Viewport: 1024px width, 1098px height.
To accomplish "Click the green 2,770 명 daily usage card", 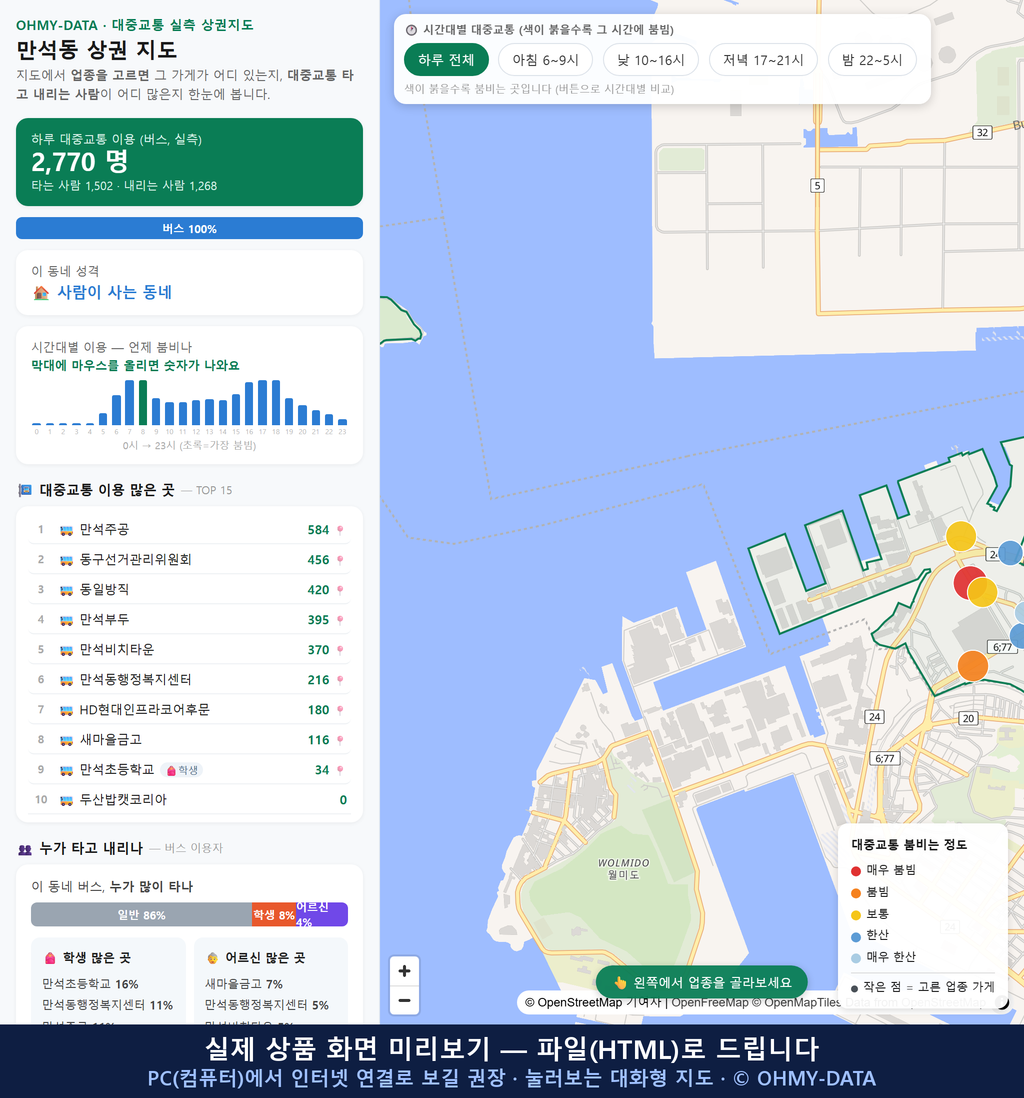I will 189,162.
